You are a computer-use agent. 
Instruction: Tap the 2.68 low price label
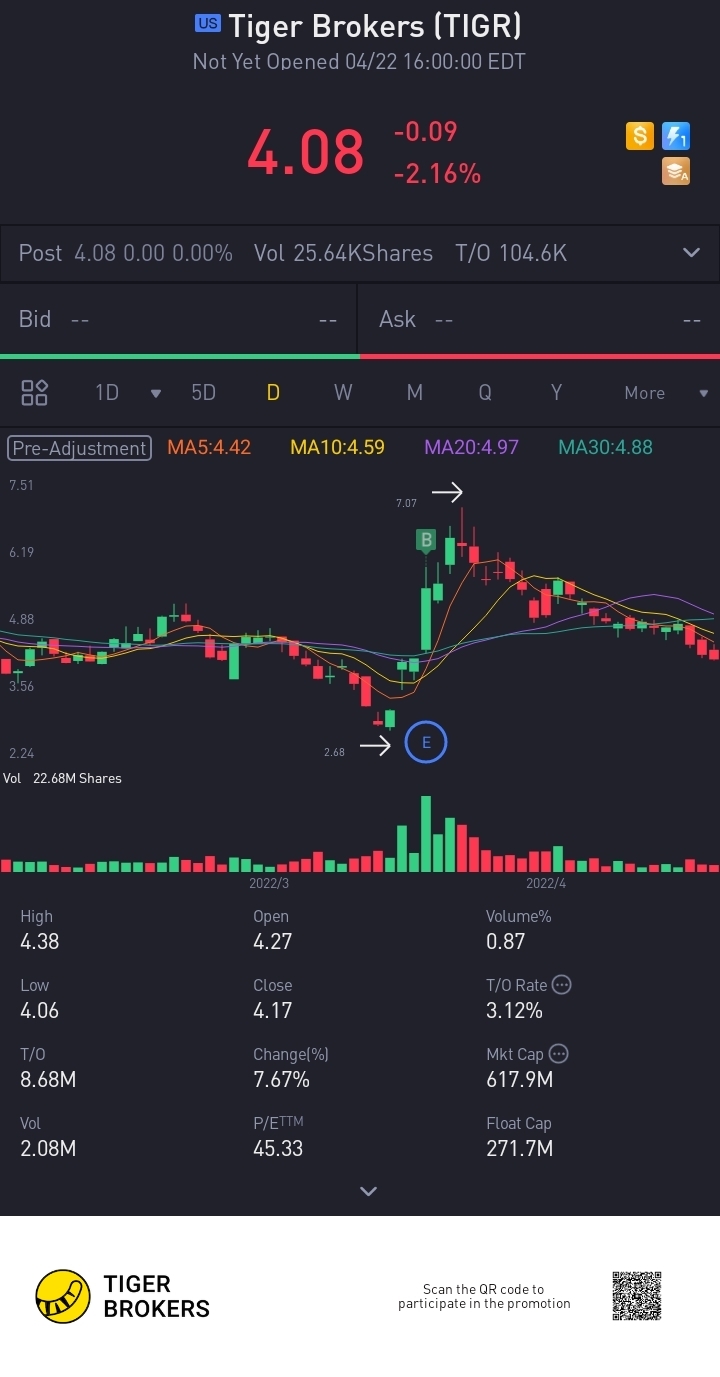(x=334, y=752)
